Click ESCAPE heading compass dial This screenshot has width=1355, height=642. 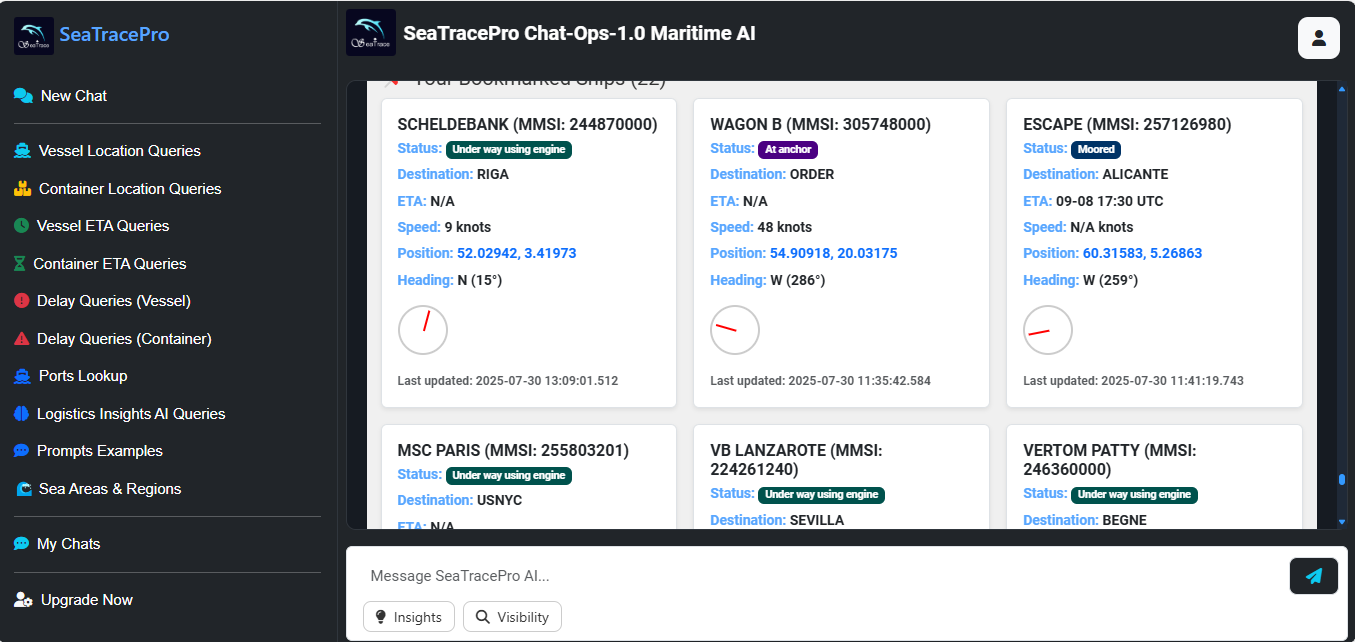(x=1048, y=330)
